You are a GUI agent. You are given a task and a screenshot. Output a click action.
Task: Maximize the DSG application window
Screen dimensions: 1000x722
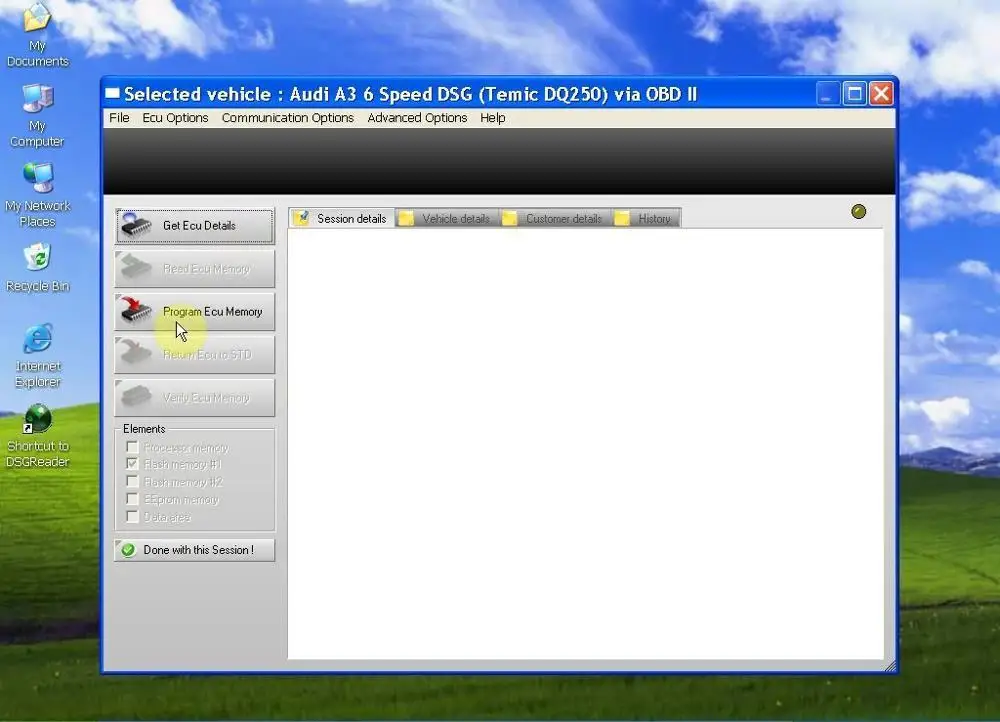point(854,94)
